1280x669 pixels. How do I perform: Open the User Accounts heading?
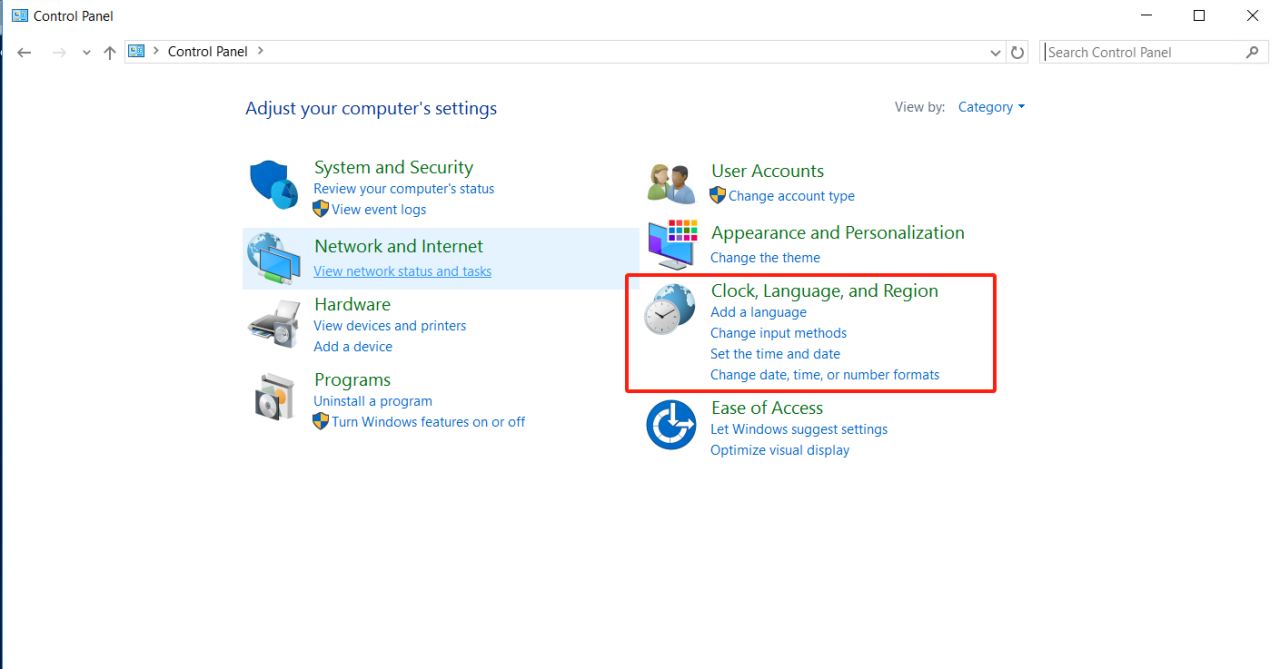point(768,171)
